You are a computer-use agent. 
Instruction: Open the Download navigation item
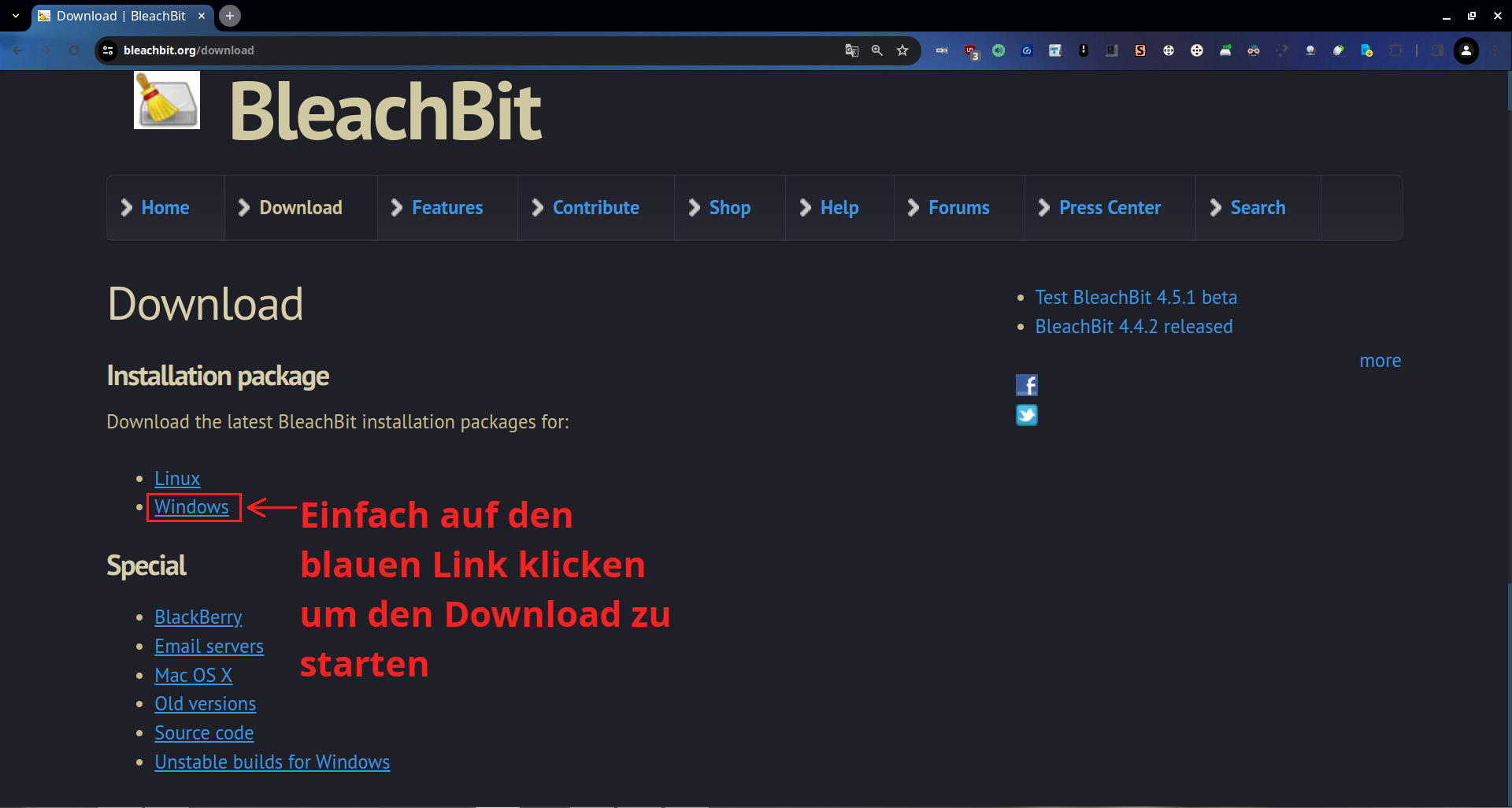(x=301, y=208)
